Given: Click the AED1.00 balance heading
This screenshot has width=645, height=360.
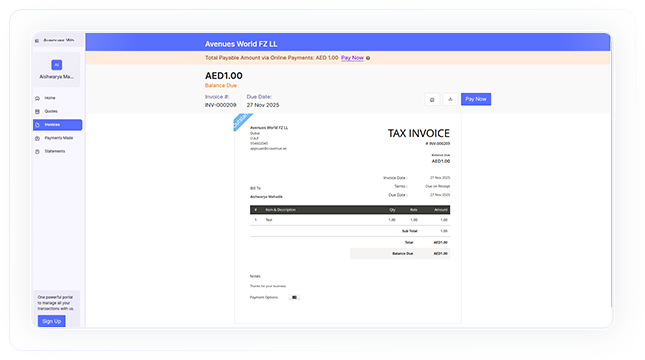Looking at the screenshot, I should point(224,76).
